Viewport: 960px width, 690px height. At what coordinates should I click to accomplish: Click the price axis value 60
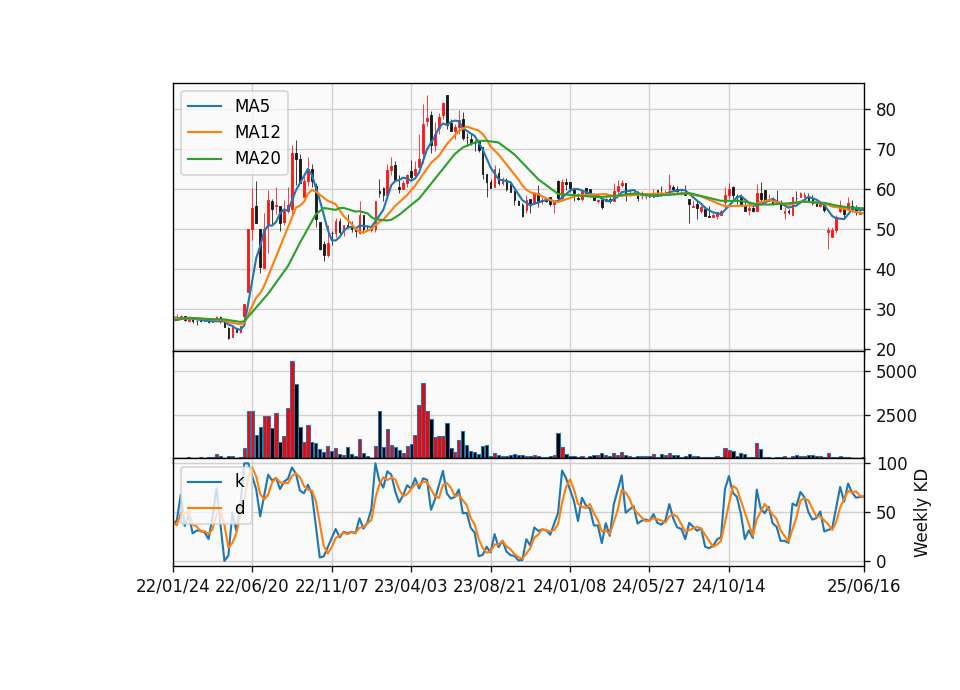pos(885,190)
